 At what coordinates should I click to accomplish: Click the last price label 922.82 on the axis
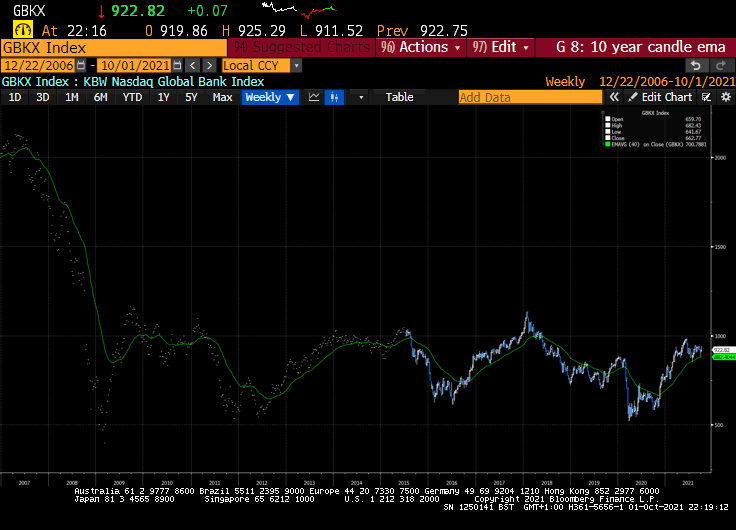(x=723, y=350)
